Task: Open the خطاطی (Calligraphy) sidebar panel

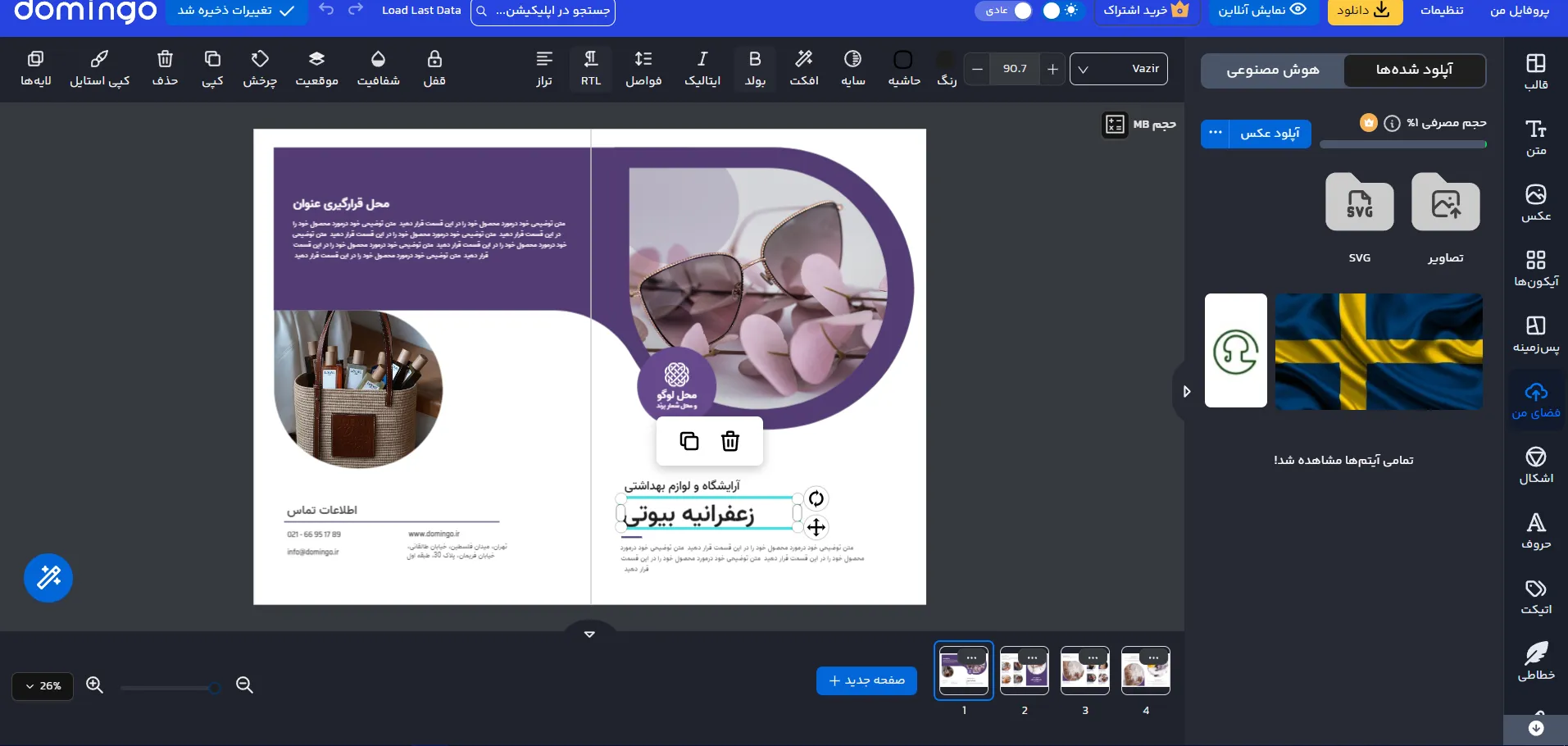Action: click(x=1536, y=662)
